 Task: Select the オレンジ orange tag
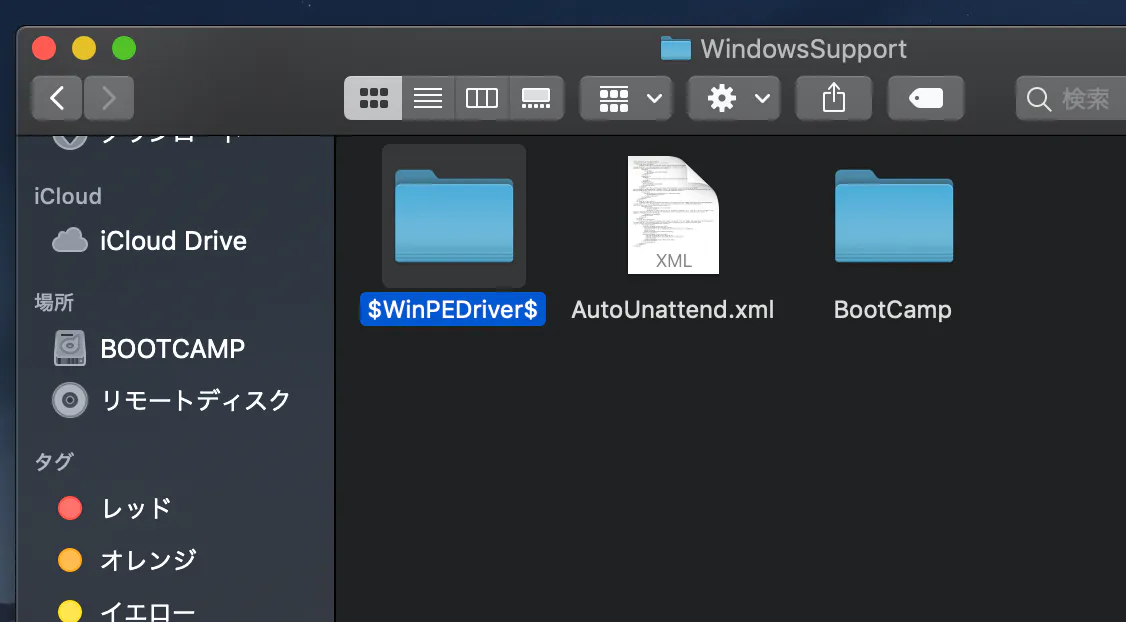[128, 560]
